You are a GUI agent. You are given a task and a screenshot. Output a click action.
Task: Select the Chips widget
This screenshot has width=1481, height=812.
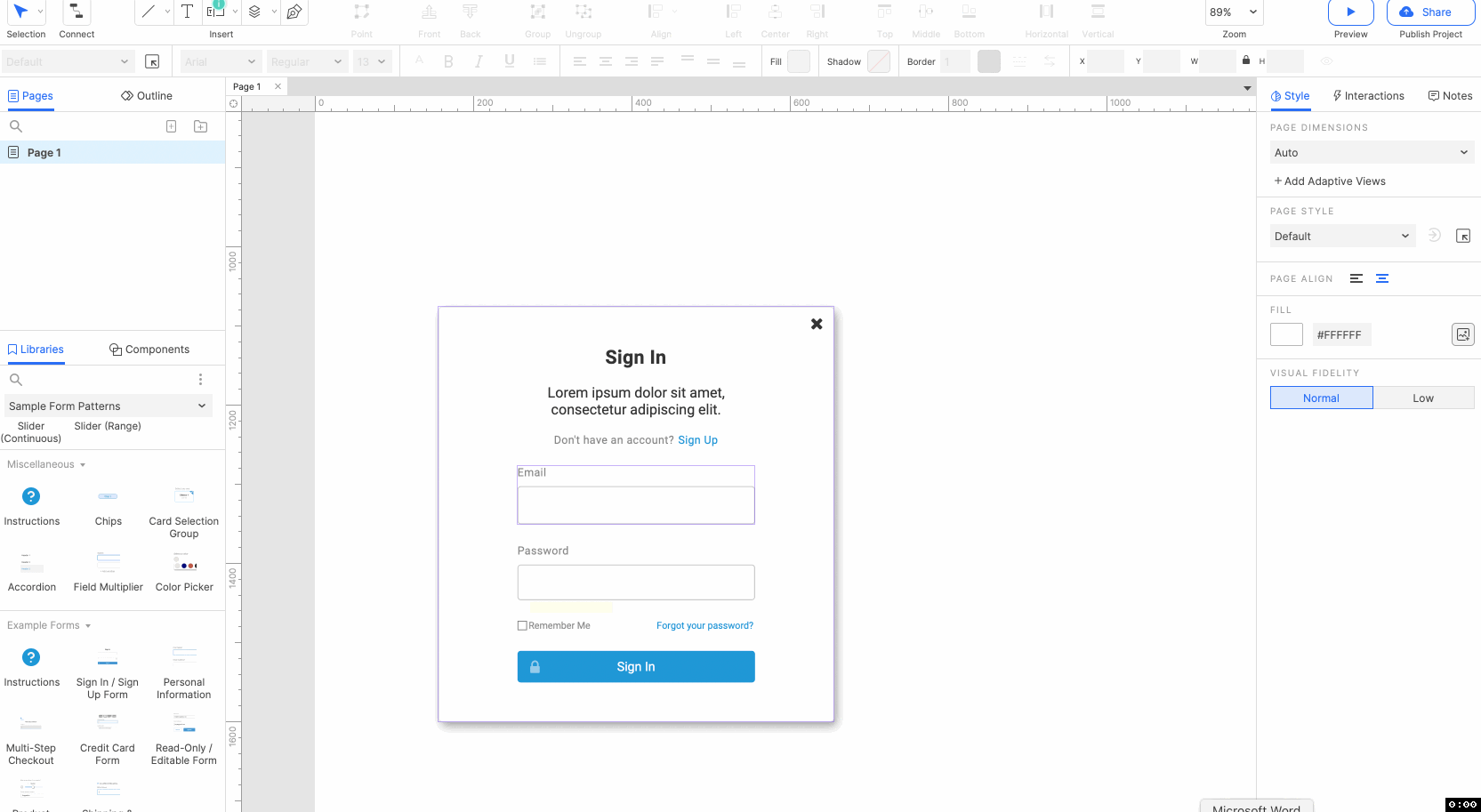click(x=109, y=506)
